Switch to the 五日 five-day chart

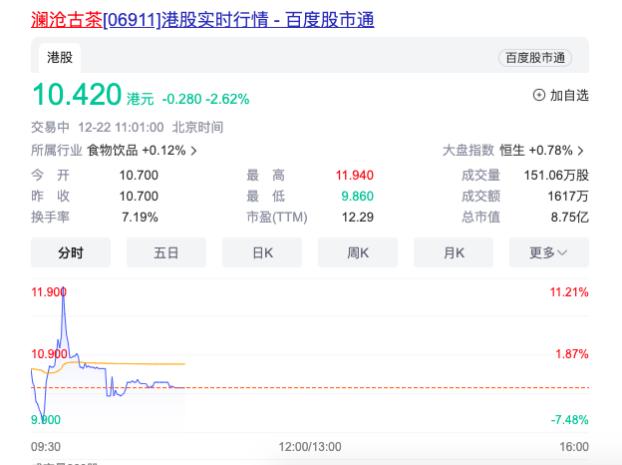pyautogui.click(x=166, y=253)
